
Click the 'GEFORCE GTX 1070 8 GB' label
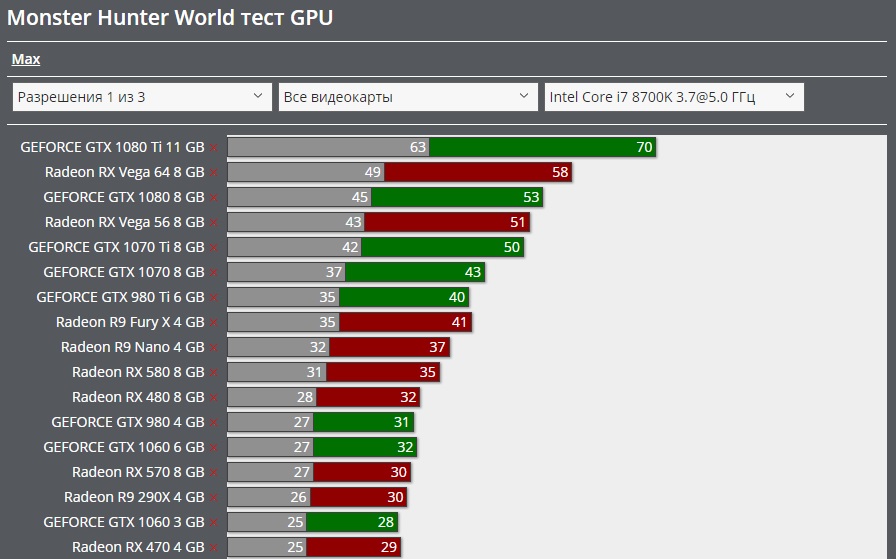tap(123, 272)
